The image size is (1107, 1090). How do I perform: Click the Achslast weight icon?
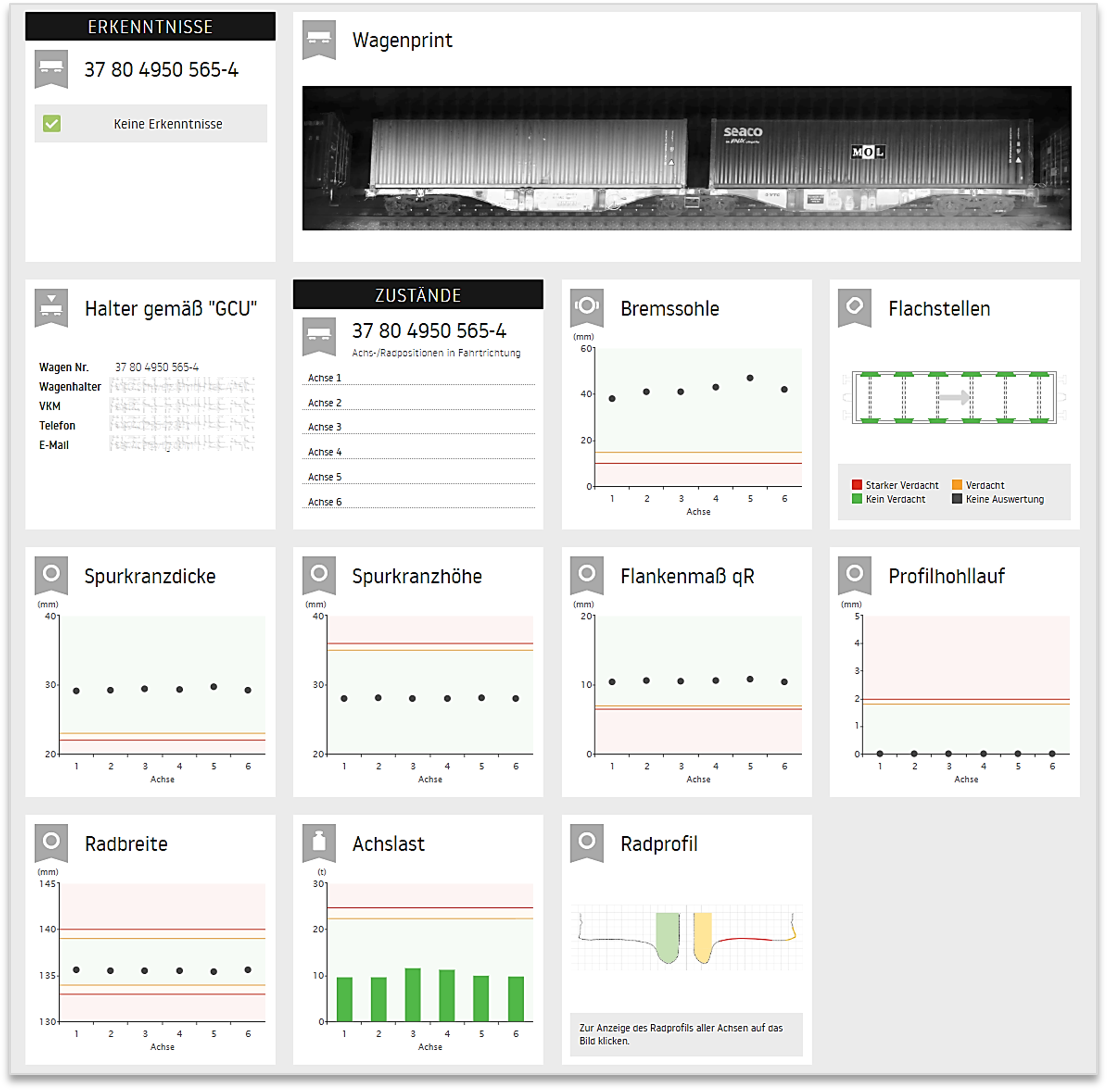click(x=318, y=844)
